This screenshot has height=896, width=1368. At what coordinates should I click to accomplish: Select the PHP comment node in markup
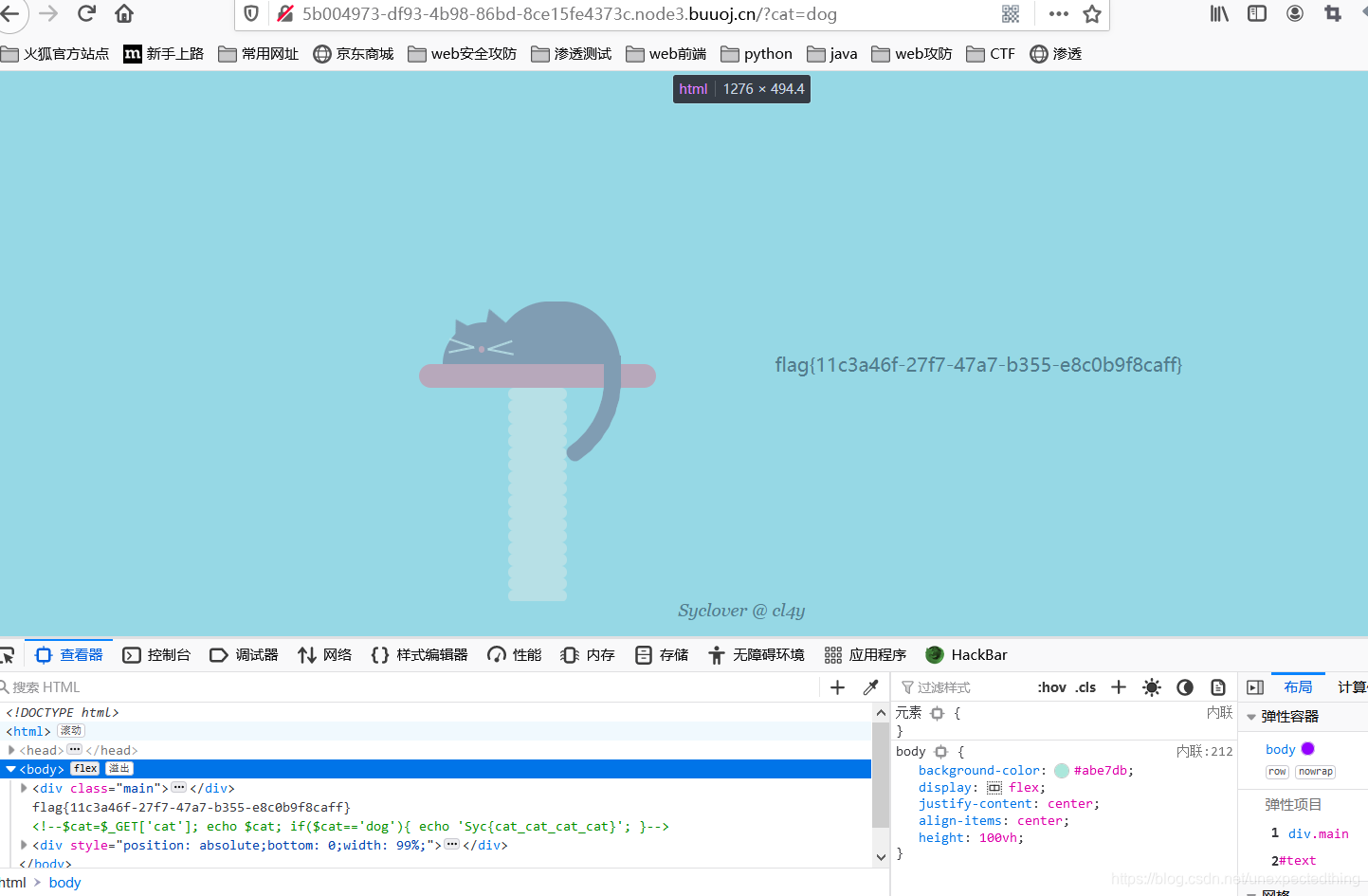(x=351, y=826)
